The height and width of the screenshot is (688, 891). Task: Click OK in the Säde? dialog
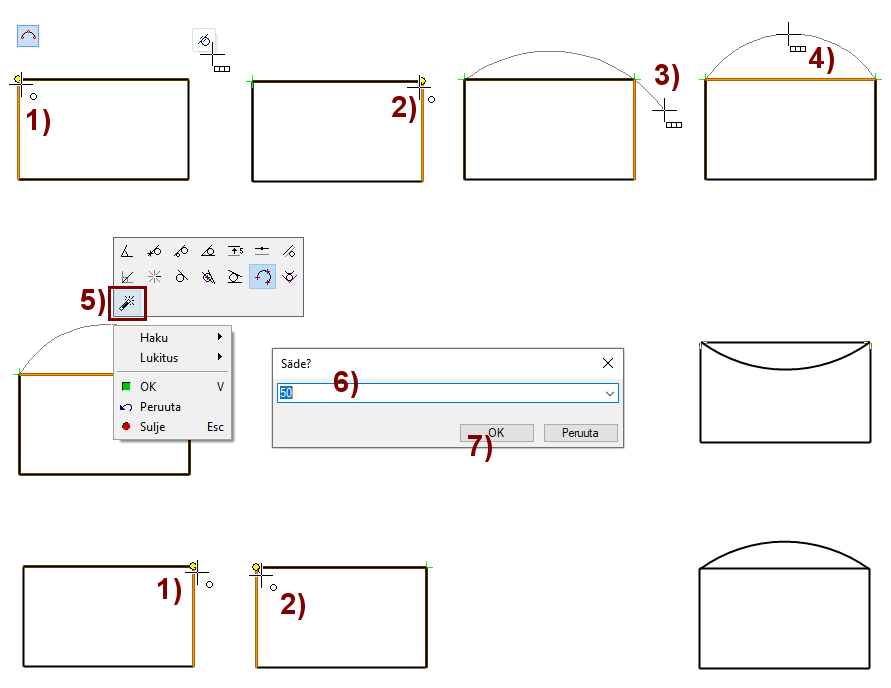pos(497,432)
